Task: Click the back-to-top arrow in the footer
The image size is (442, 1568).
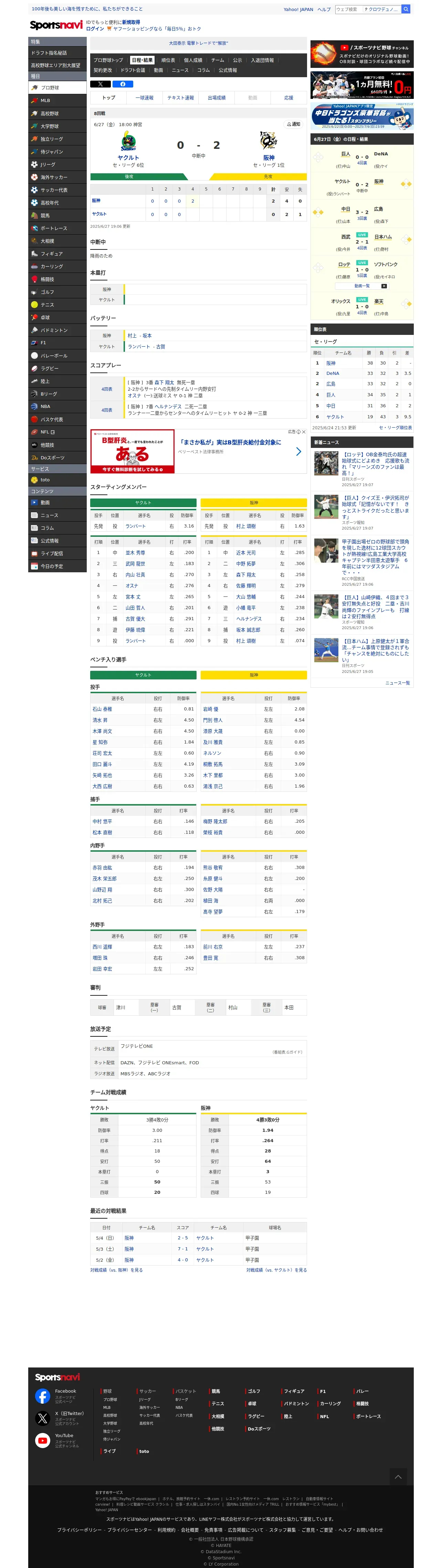Action: 398,1477
